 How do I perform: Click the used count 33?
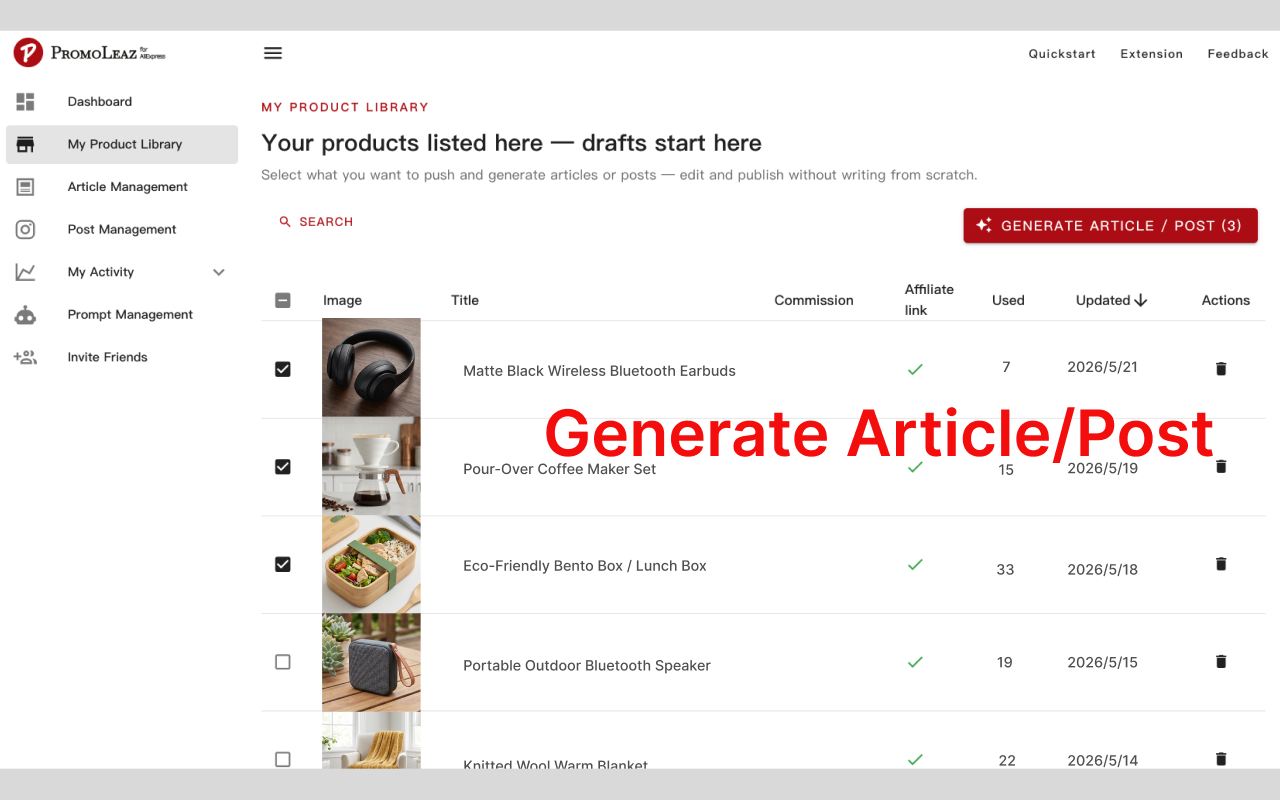click(x=1005, y=570)
